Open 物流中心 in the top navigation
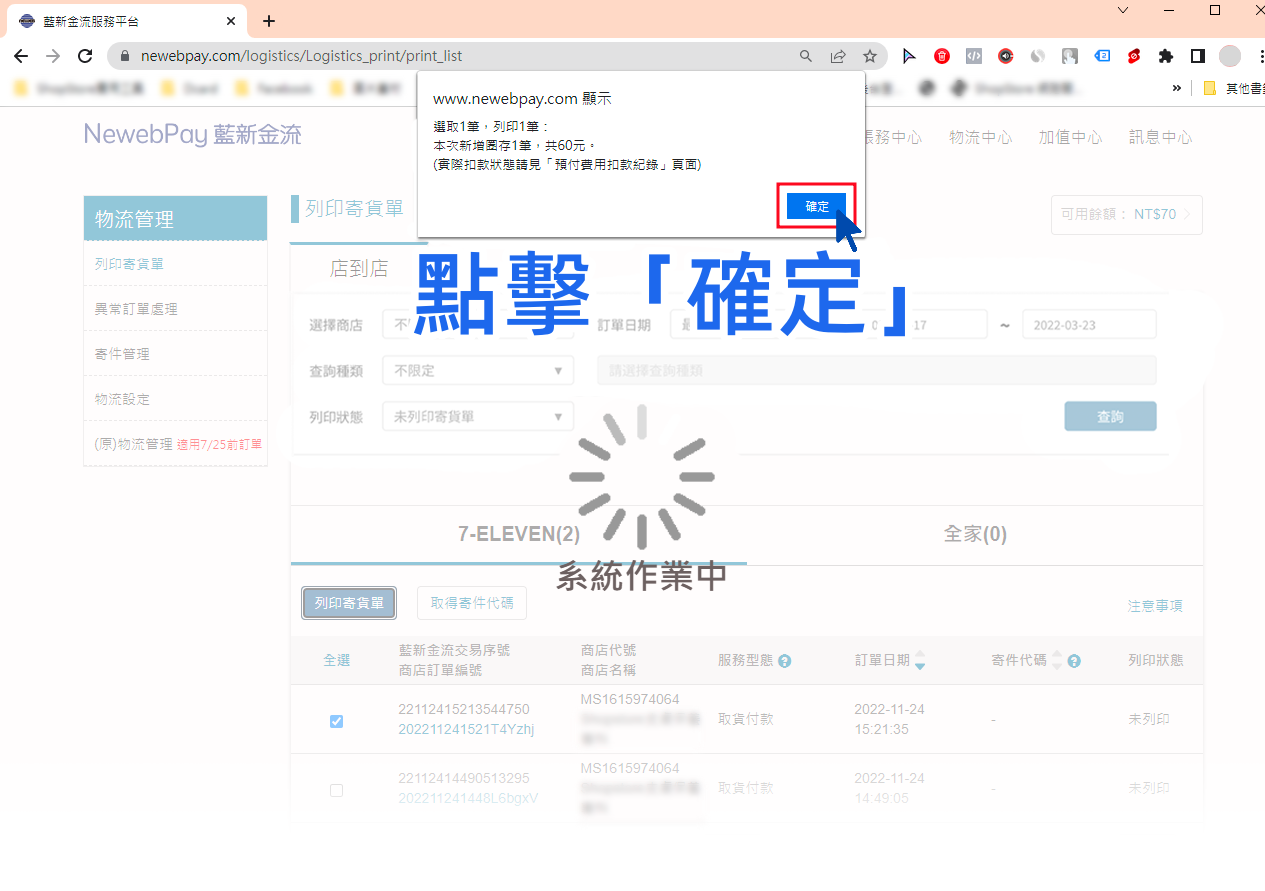Screen dimensions: 1265x891 (980, 137)
